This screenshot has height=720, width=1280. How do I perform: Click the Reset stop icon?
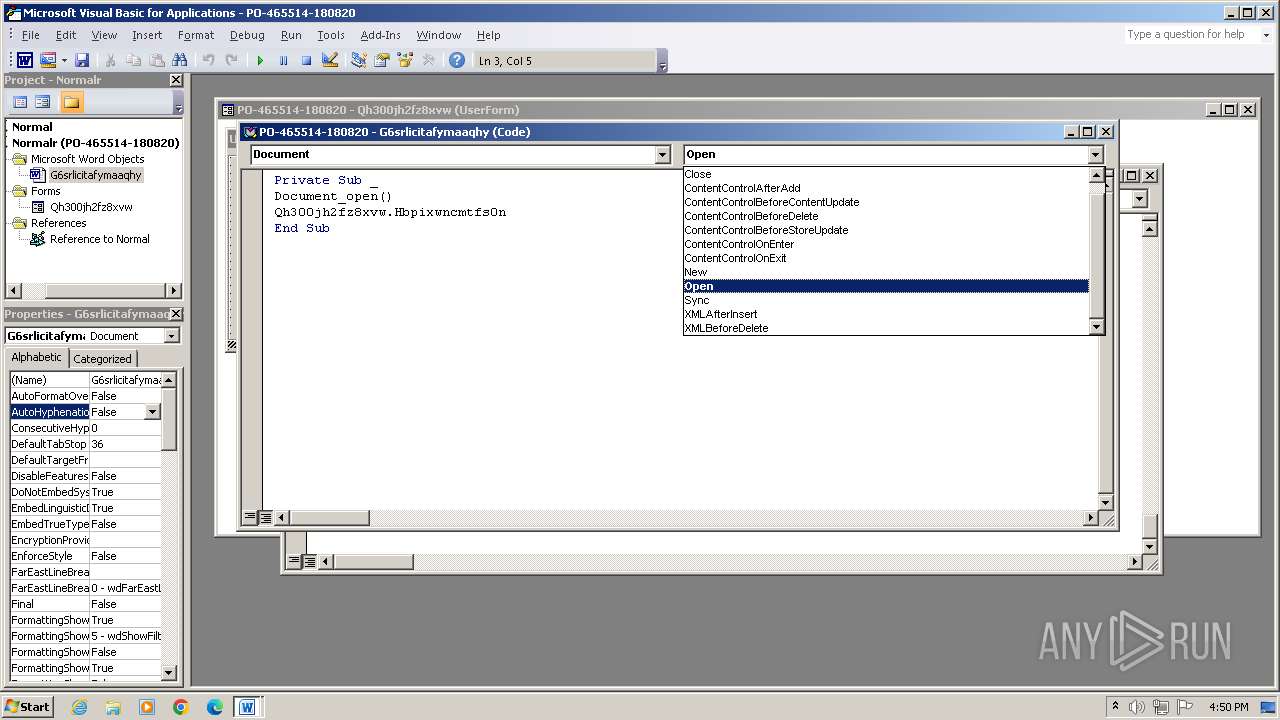pyautogui.click(x=306, y=60)
